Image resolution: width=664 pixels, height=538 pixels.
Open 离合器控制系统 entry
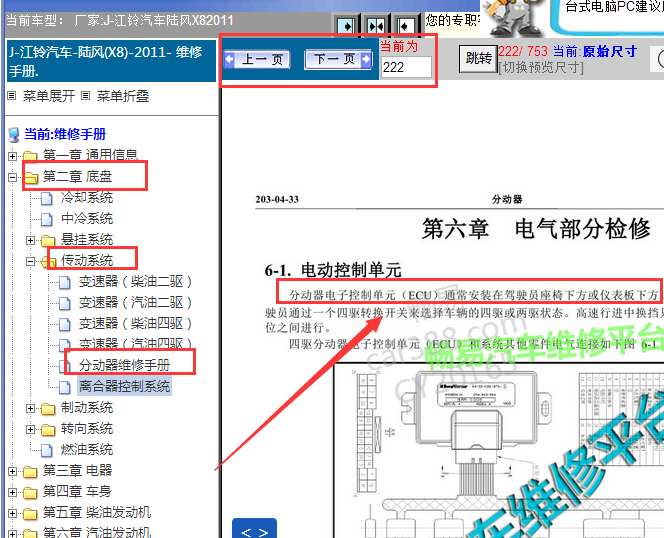click(x=124, y=386)
